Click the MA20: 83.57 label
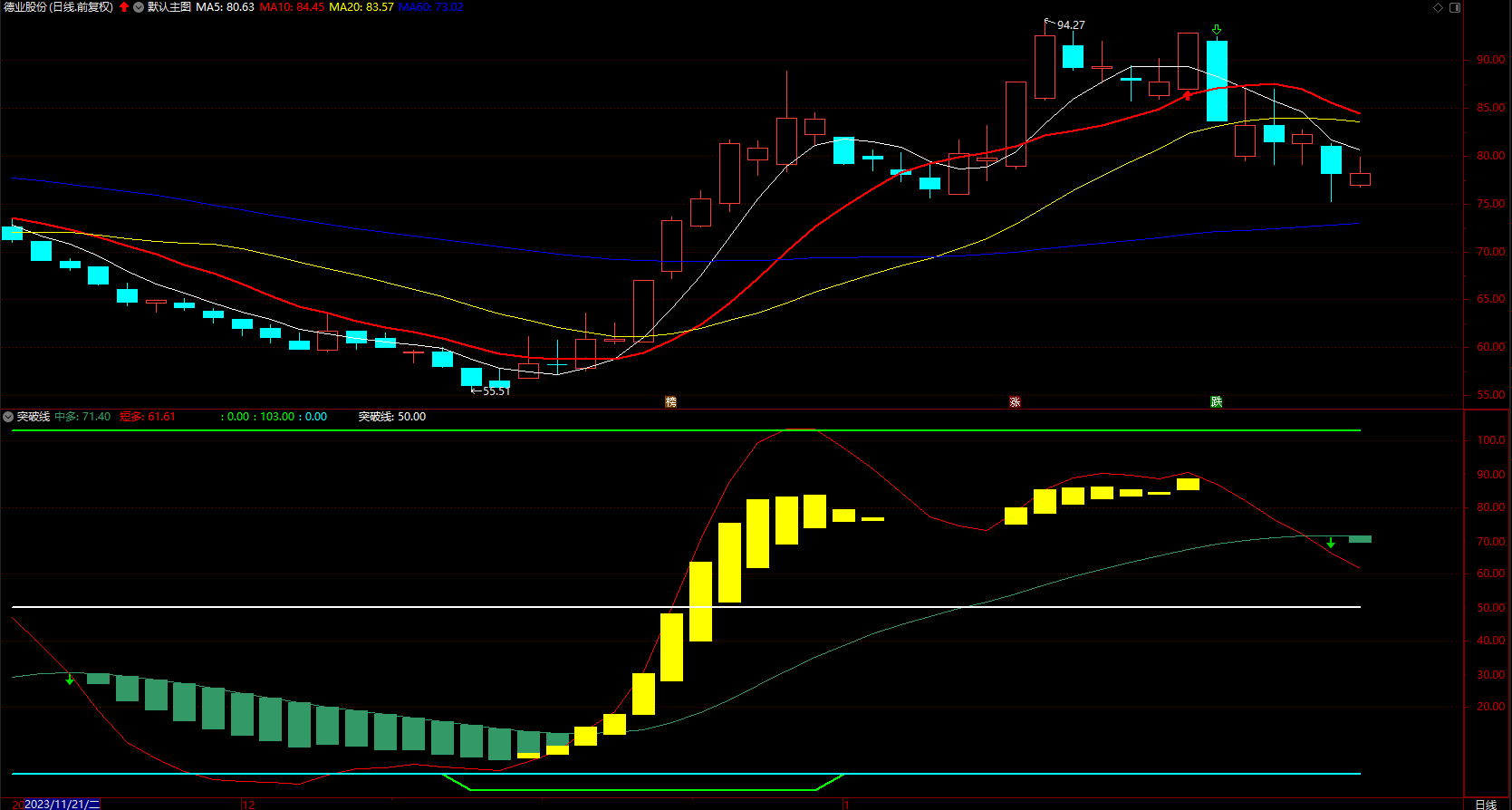Image resolution: width=1512 pixels, height=810 pixels. 361,7
